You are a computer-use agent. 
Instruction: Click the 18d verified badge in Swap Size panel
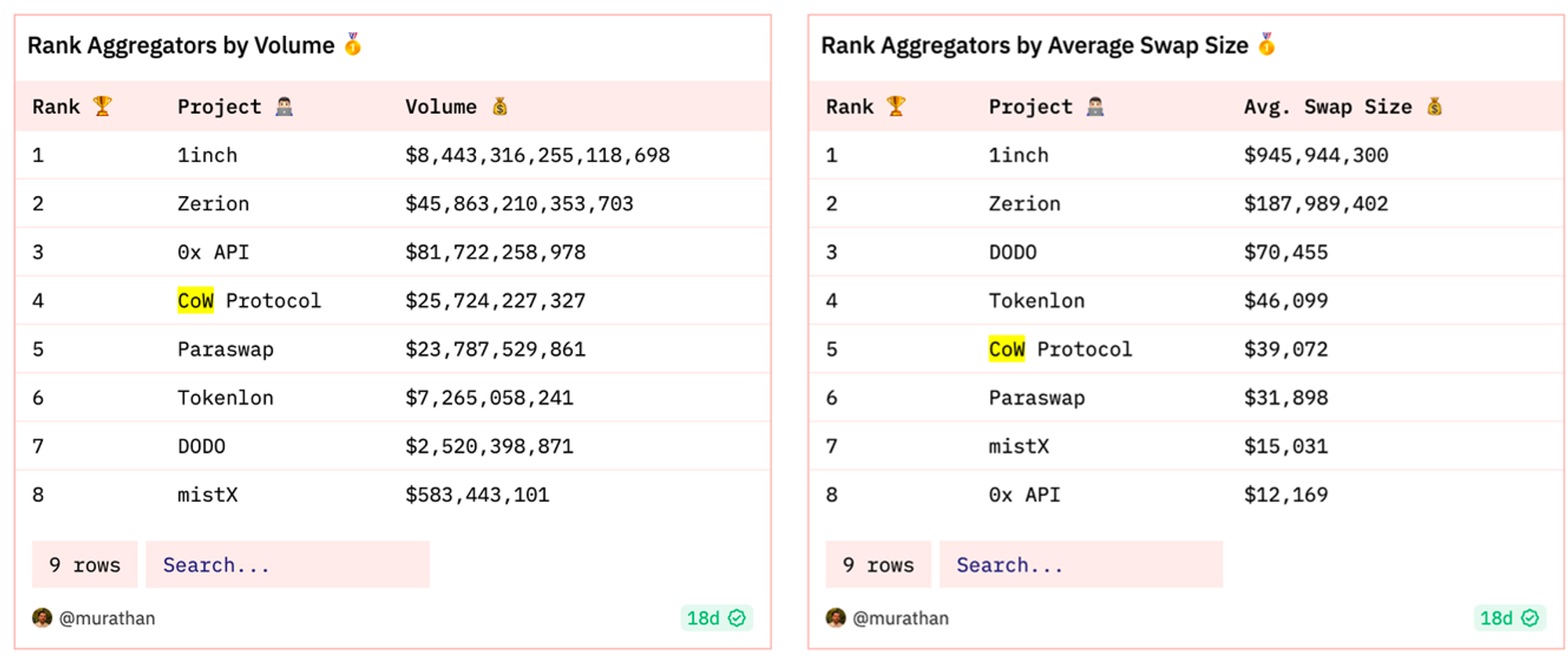1508,618
